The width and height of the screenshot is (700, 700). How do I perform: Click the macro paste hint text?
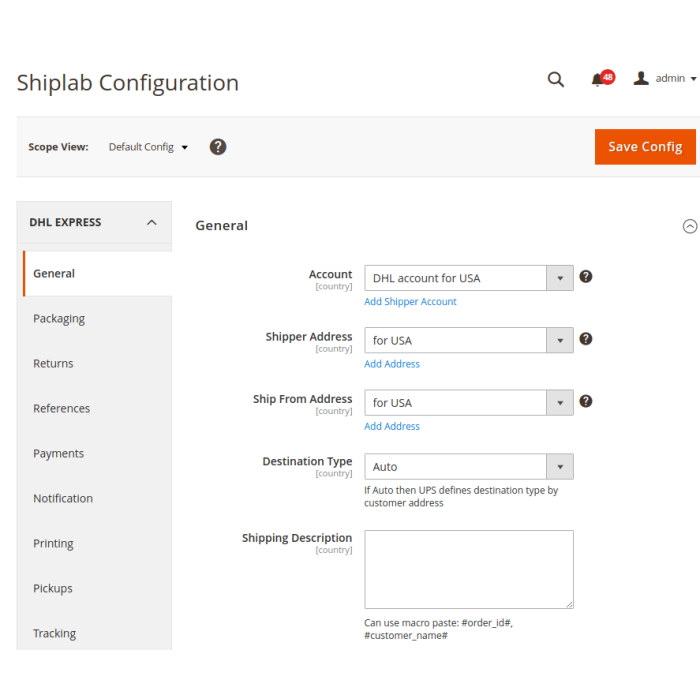[x=438, y=629]
